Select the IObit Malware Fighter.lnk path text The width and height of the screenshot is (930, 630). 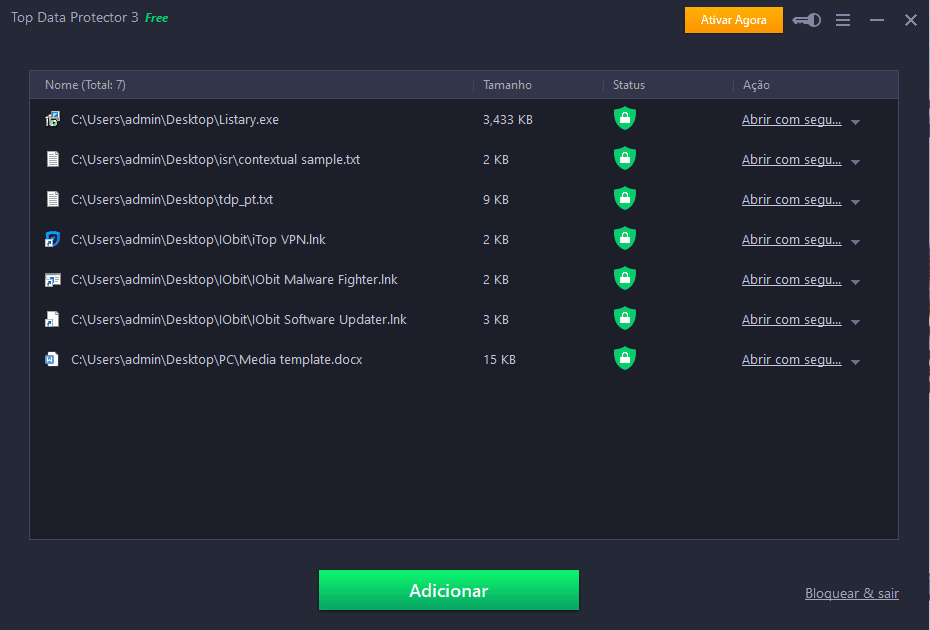coord(234,280)
